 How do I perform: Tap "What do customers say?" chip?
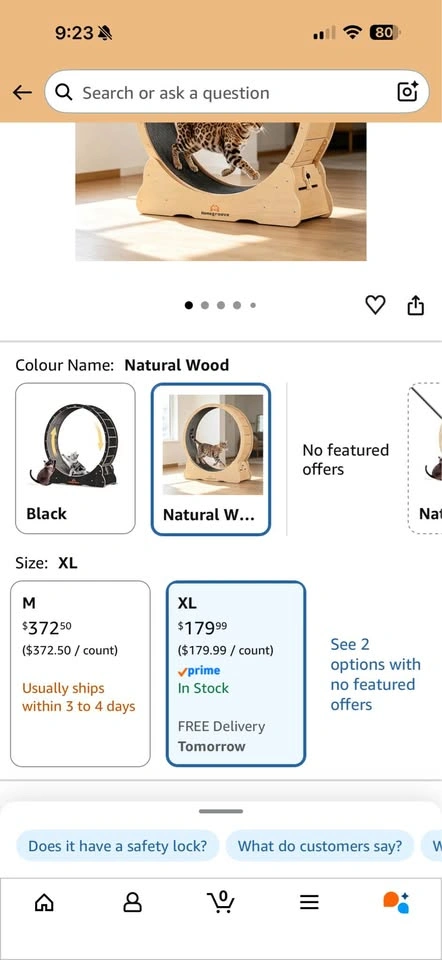pos(320,846)
